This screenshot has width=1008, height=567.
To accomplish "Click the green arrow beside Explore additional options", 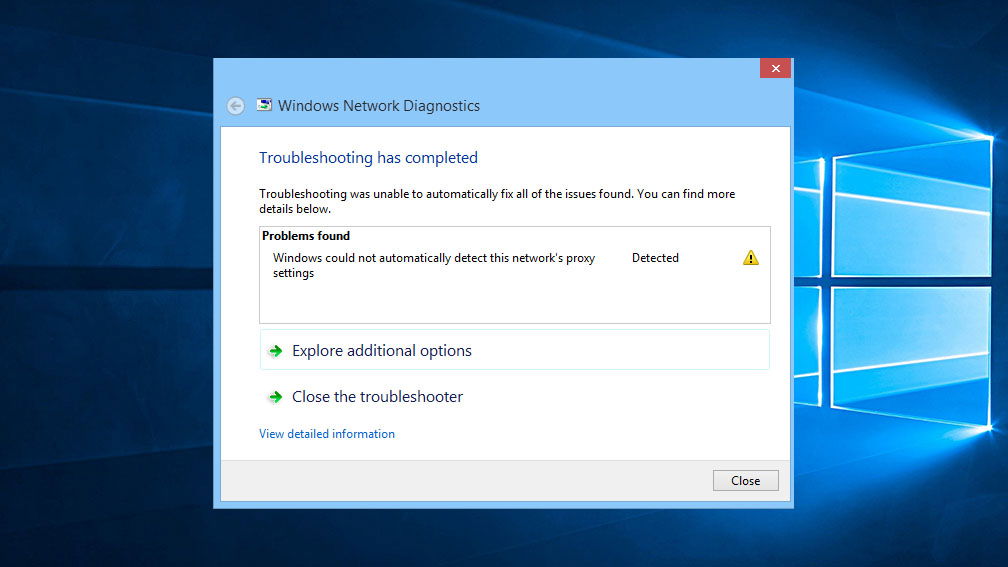I will (x=276, y=351).
